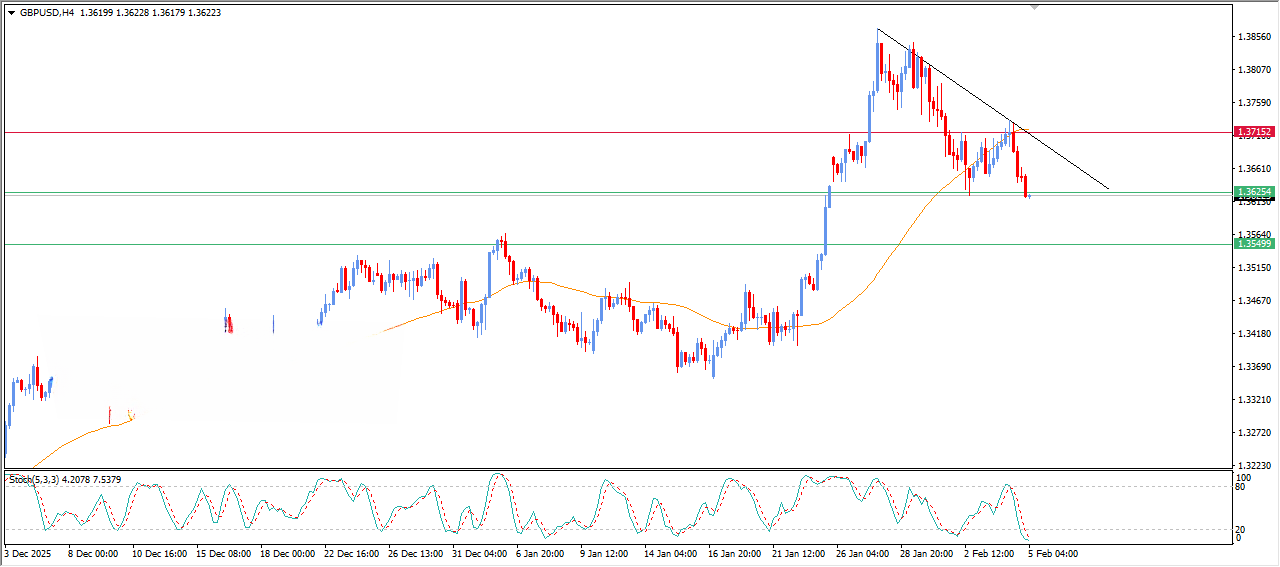Click the triangle arrow beside GBPUSD,H4
Image resolution: width=1280 pixels, height=567 pixels.
click(11, 13)
